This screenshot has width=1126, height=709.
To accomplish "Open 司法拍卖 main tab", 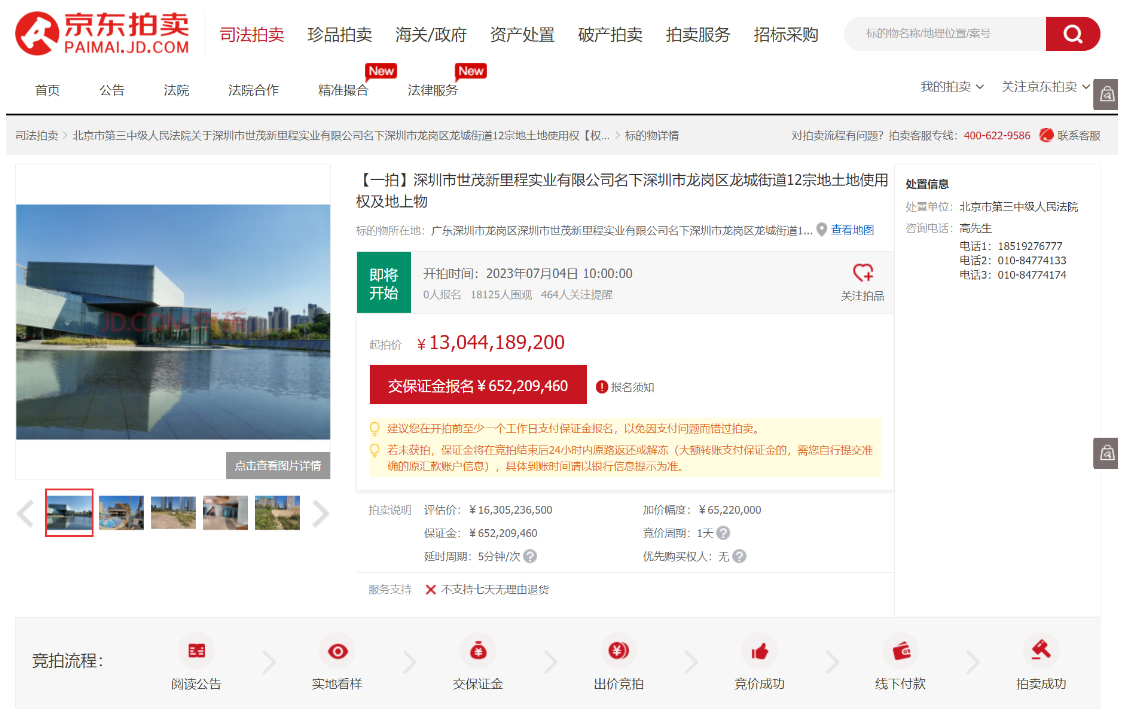I will click(251, 34).
